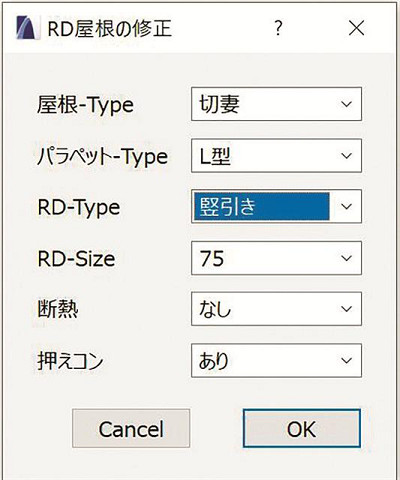
Task: Open the 押えコン dropdown arrow
Action: 347,360
